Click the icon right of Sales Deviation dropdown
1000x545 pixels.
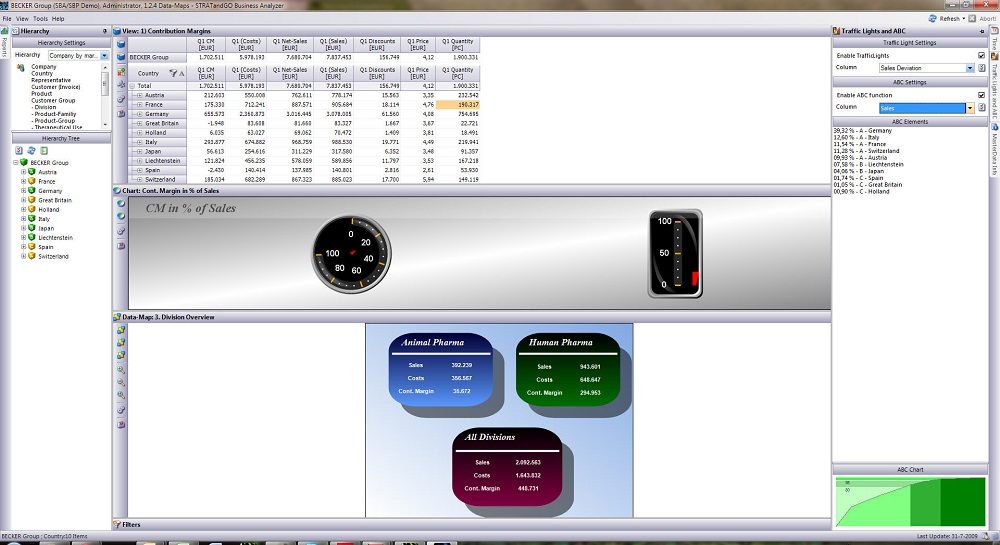tap(981, 68)
